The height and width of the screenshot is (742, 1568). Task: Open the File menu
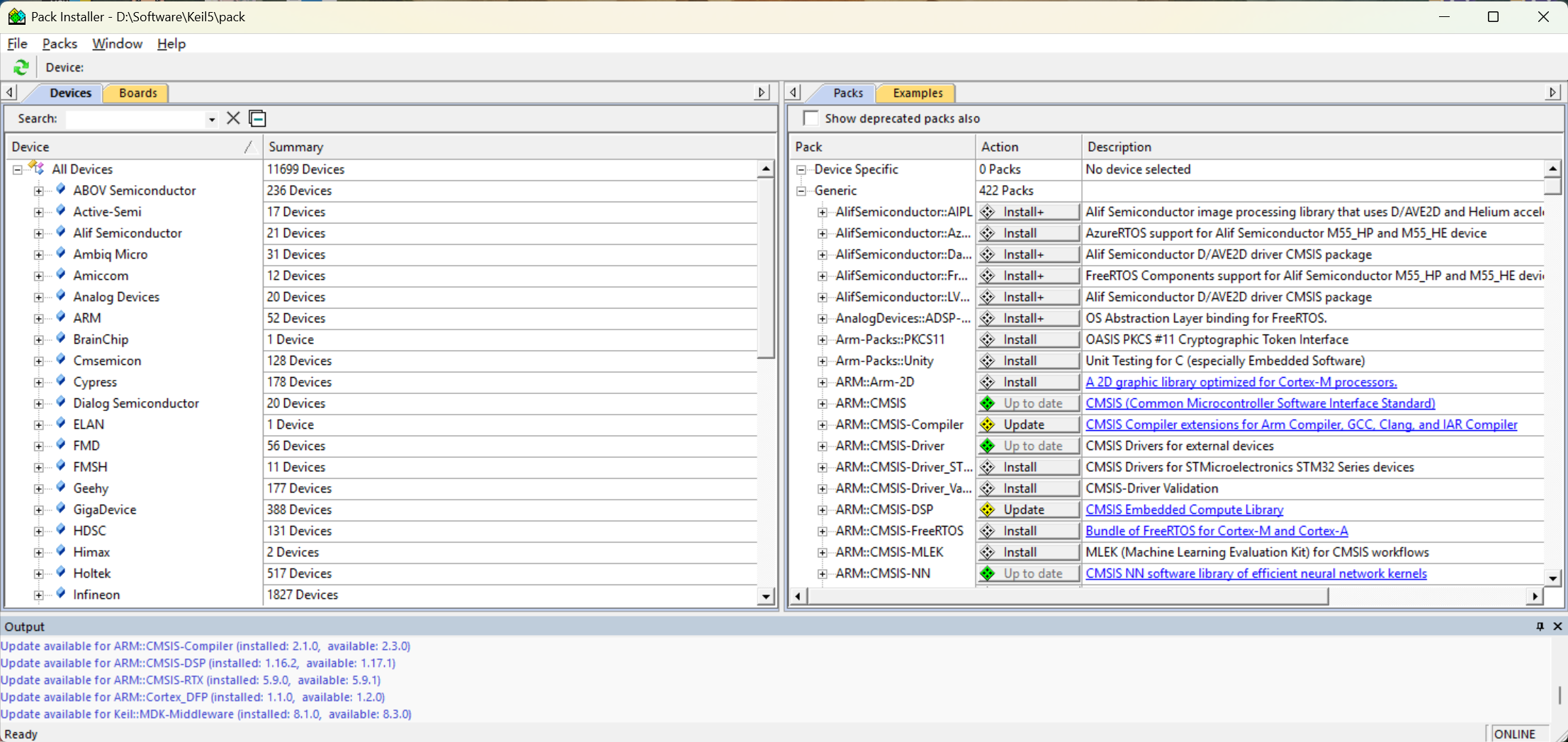pos(17,43)
